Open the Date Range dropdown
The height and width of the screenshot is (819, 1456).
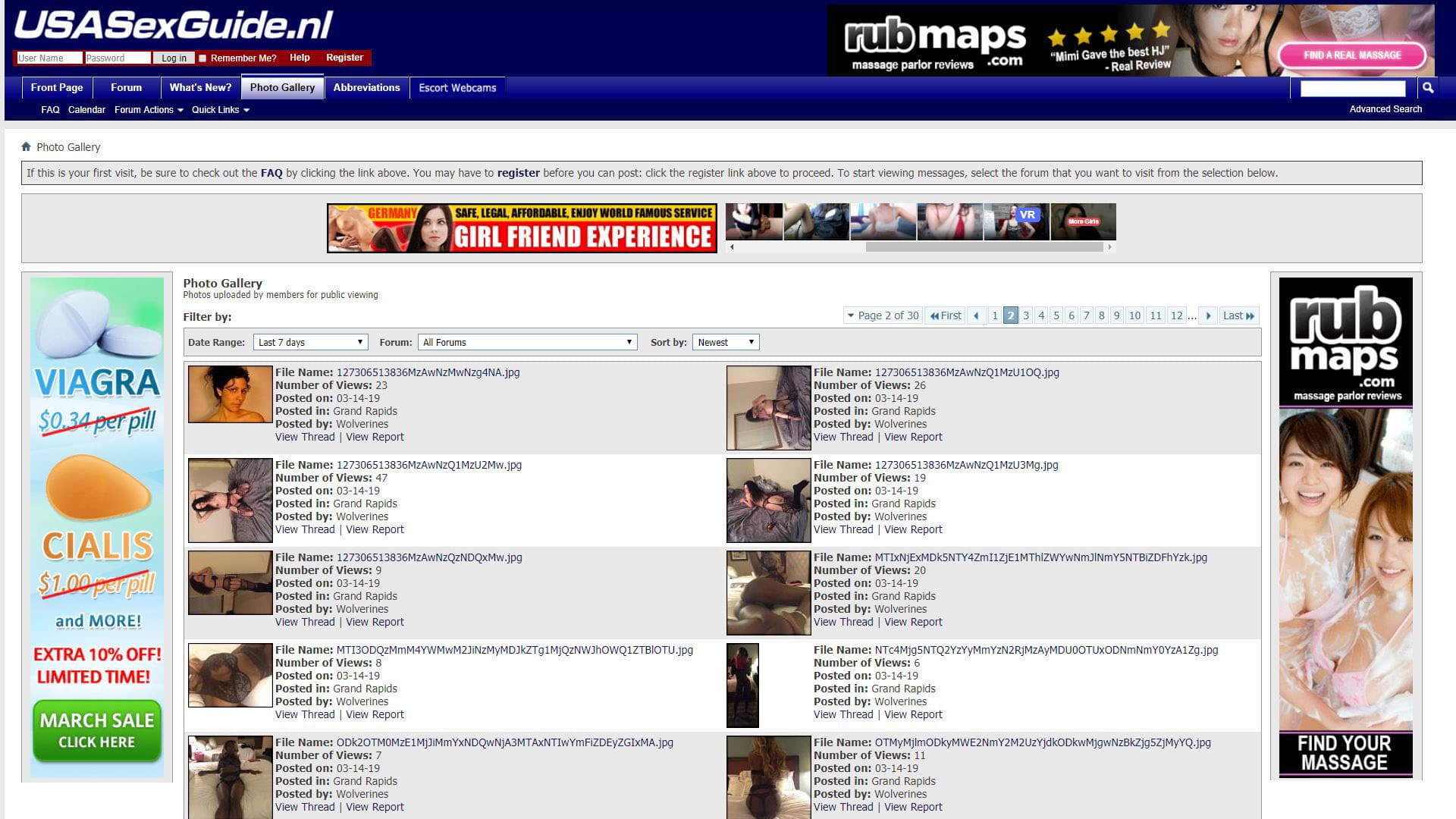[311, 343]
